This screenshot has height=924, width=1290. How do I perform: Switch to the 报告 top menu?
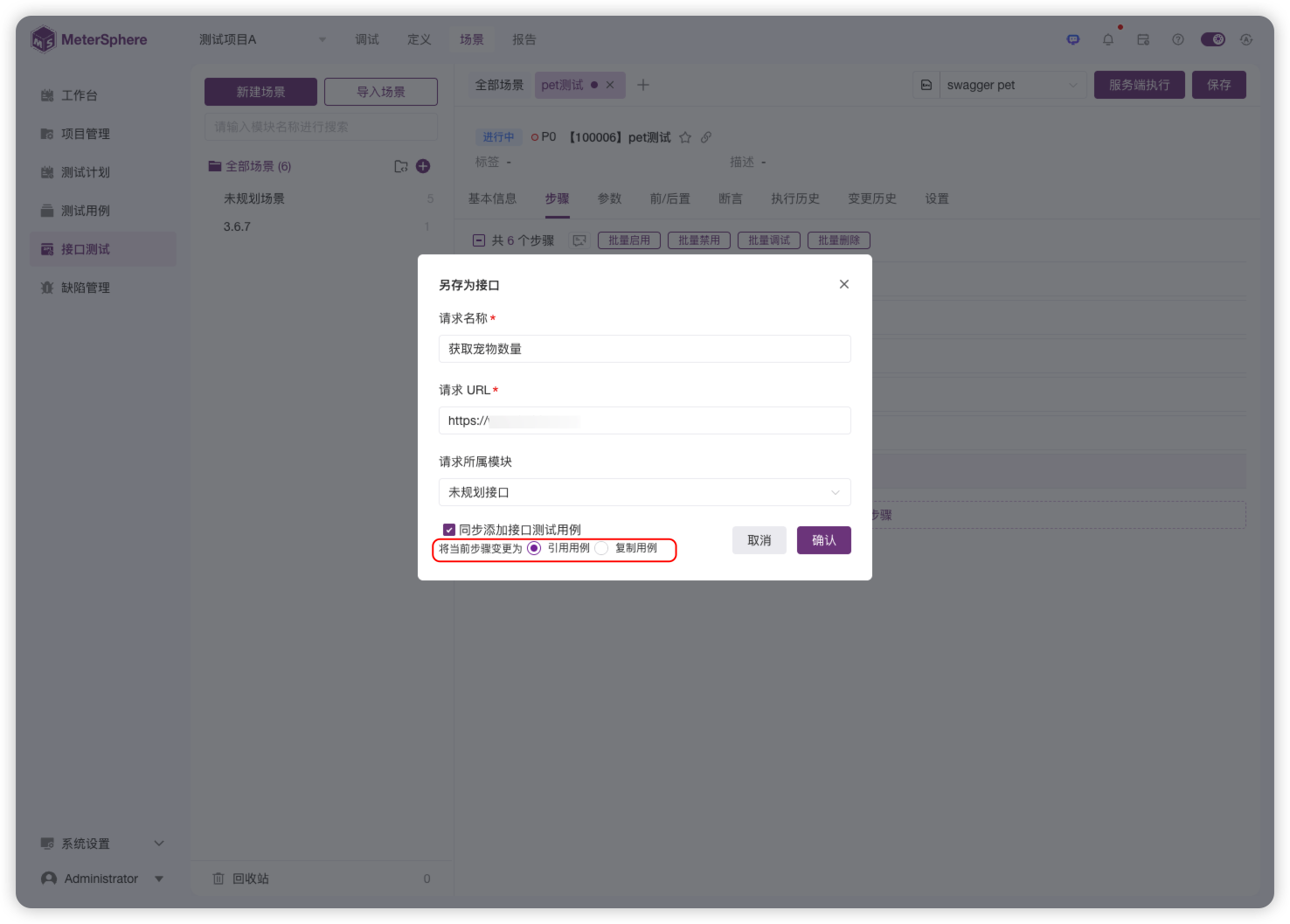(524, 39)
